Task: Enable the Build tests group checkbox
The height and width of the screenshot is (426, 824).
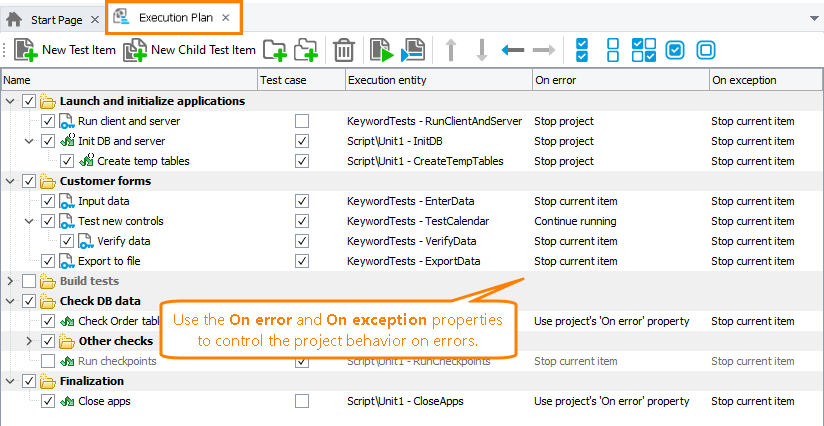Action: click(29, 281)
